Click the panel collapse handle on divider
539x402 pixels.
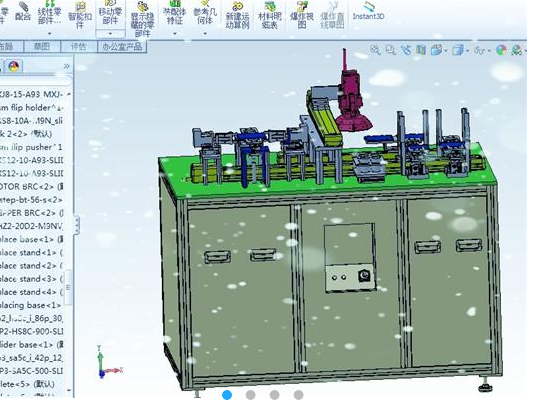77,225
